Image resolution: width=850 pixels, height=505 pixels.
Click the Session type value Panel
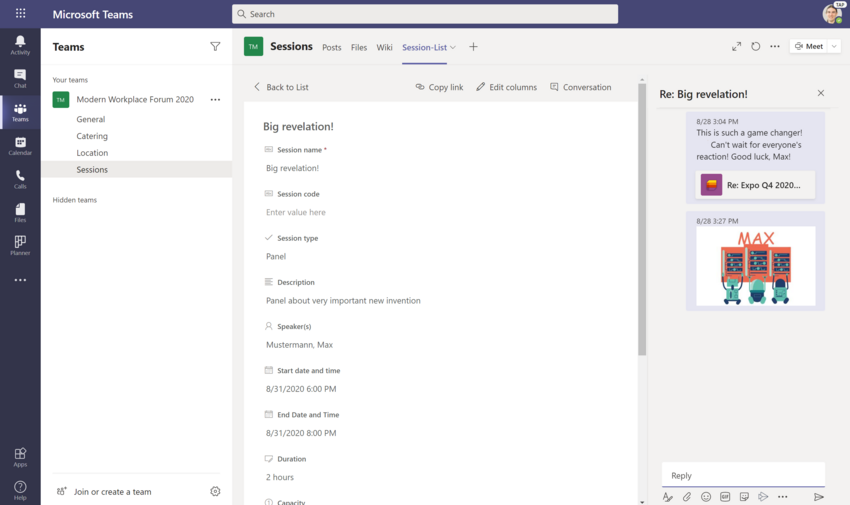click(x=276, y=256)
